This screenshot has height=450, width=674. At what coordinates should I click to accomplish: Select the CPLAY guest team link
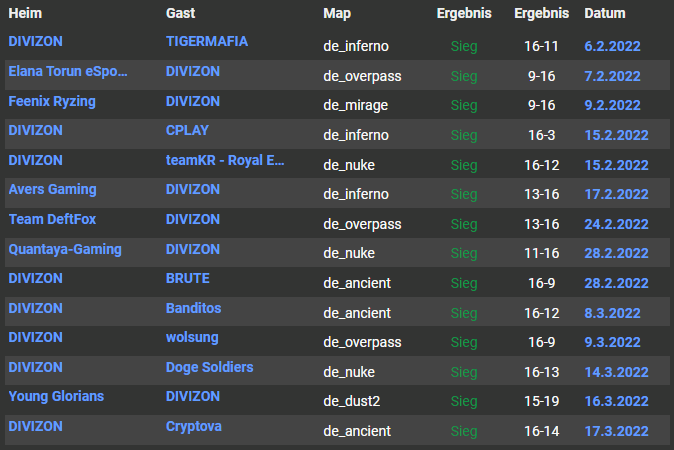point(187,130)
